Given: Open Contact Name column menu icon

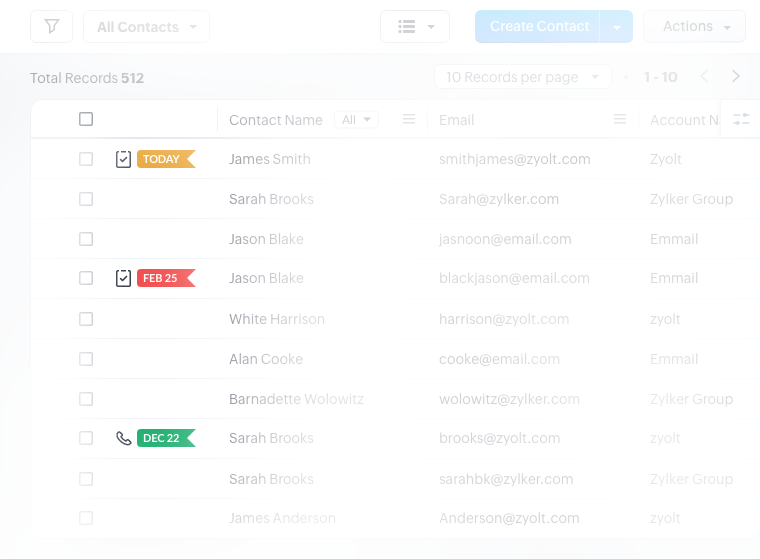Looking at the screenshot, I should (409, 119).
